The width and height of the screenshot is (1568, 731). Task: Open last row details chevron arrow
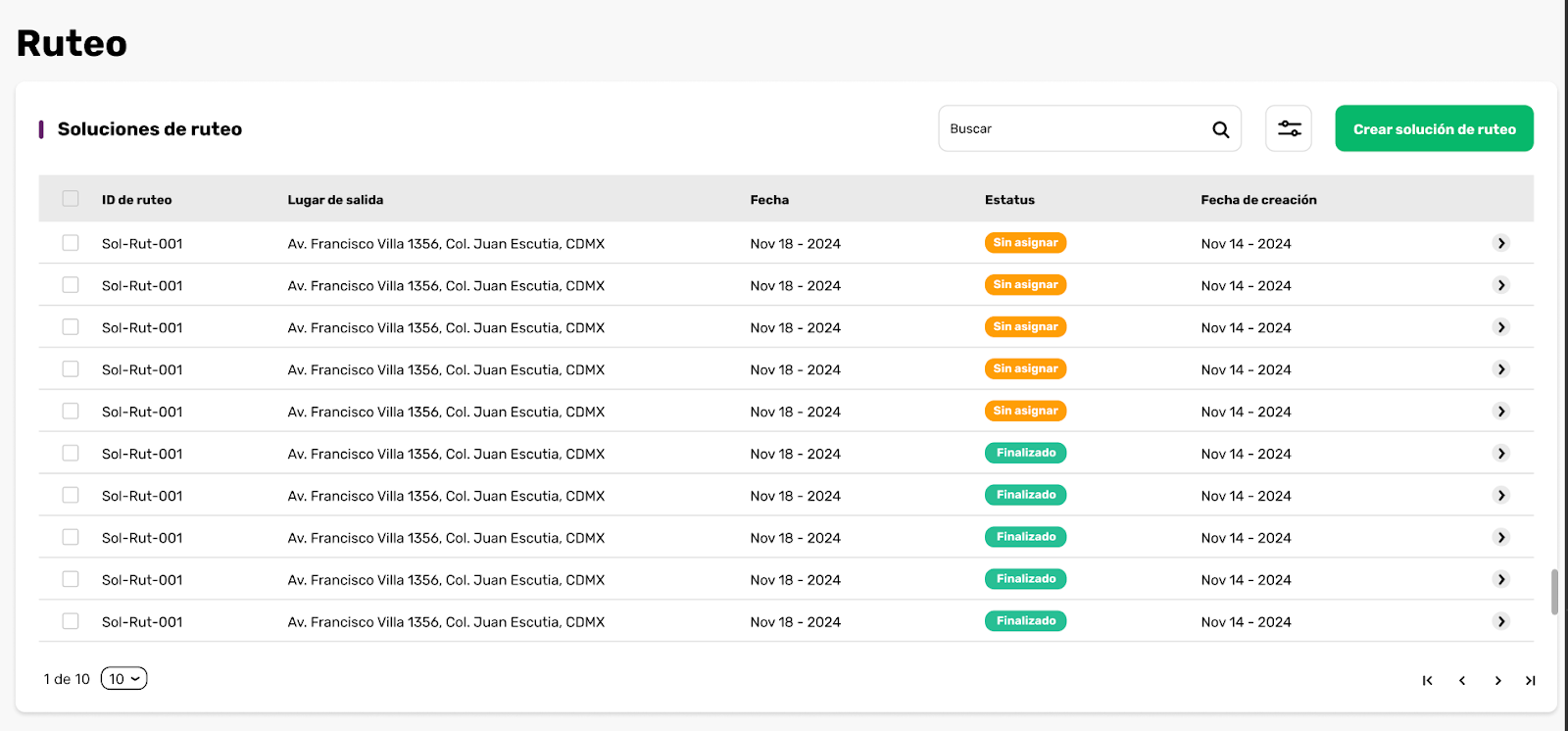(1501, 621)
